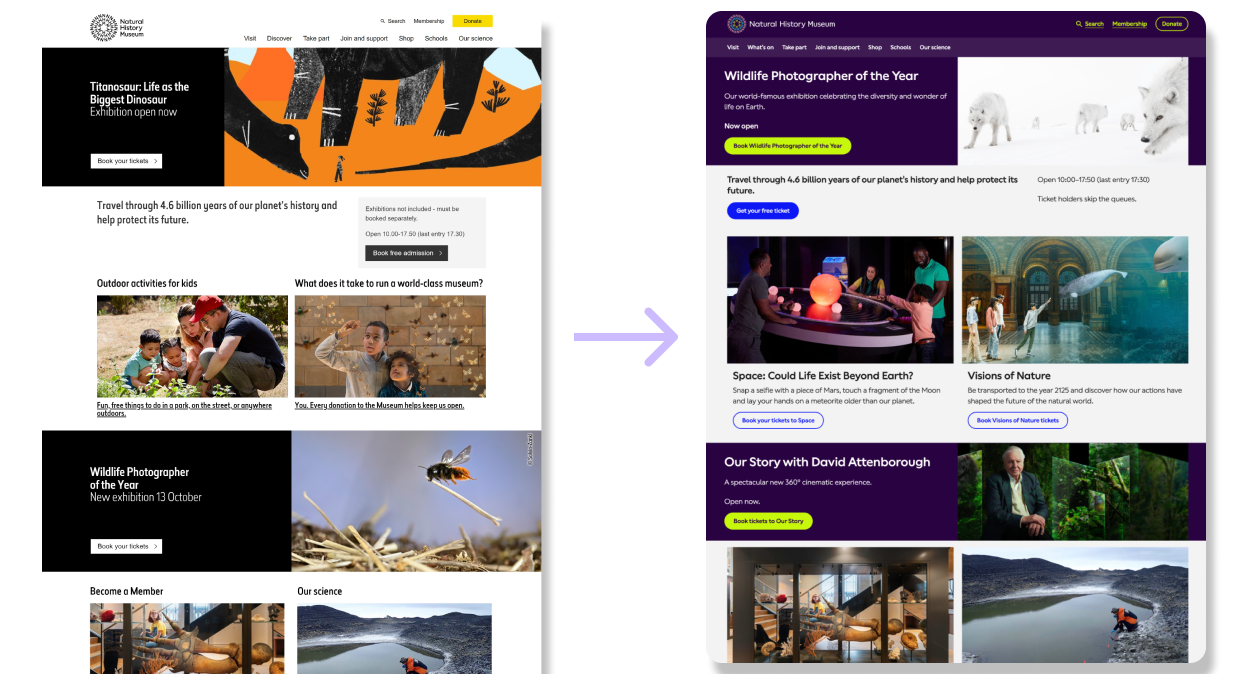
Task: Click the Titanosaur dinosaur illustration banner
Action: point(382,116)
